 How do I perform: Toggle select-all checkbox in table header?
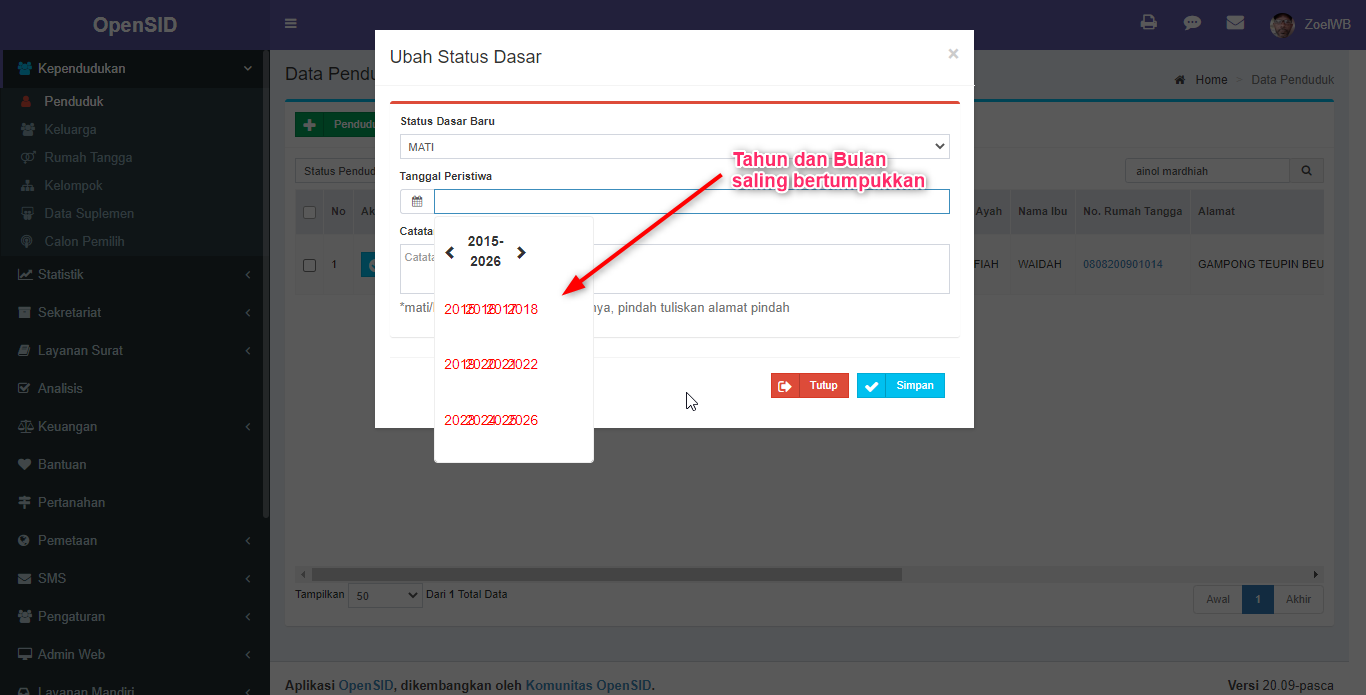pos(310,212)
